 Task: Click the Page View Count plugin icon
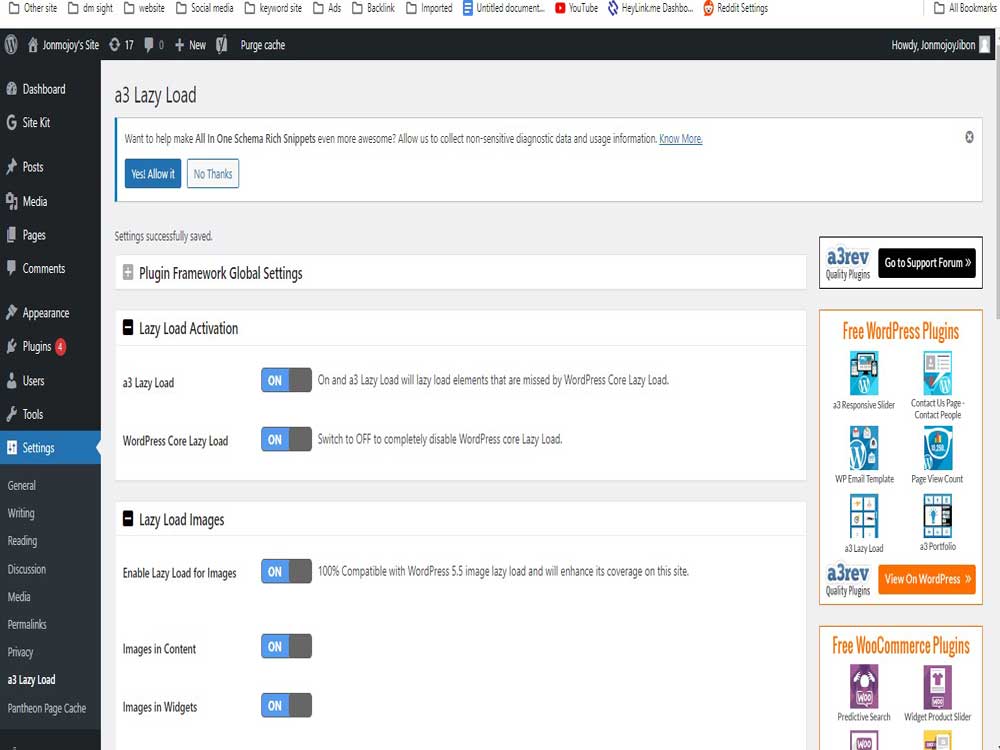pos(937,448)
